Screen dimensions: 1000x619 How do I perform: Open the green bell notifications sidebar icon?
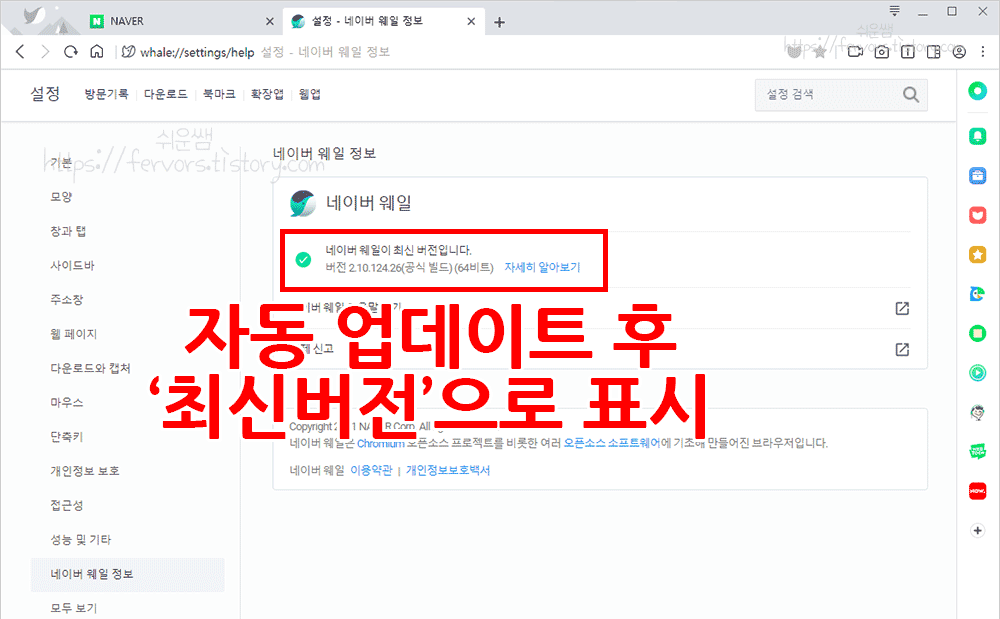click(x=978, y=136)
